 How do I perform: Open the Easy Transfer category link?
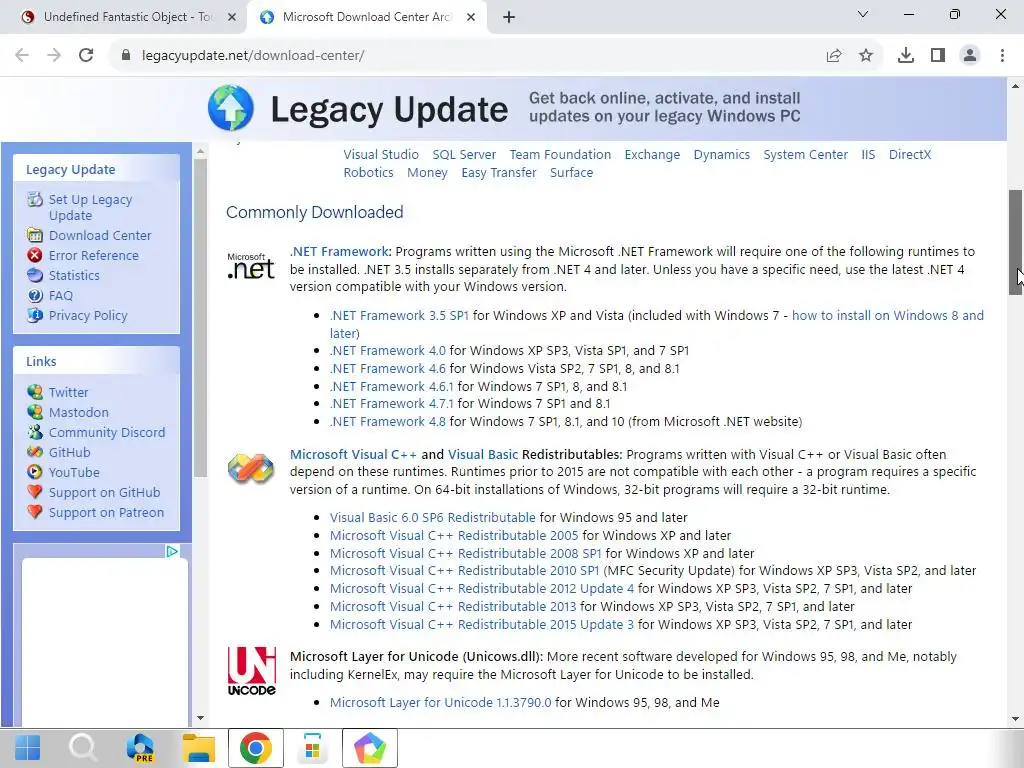point(498,172)
